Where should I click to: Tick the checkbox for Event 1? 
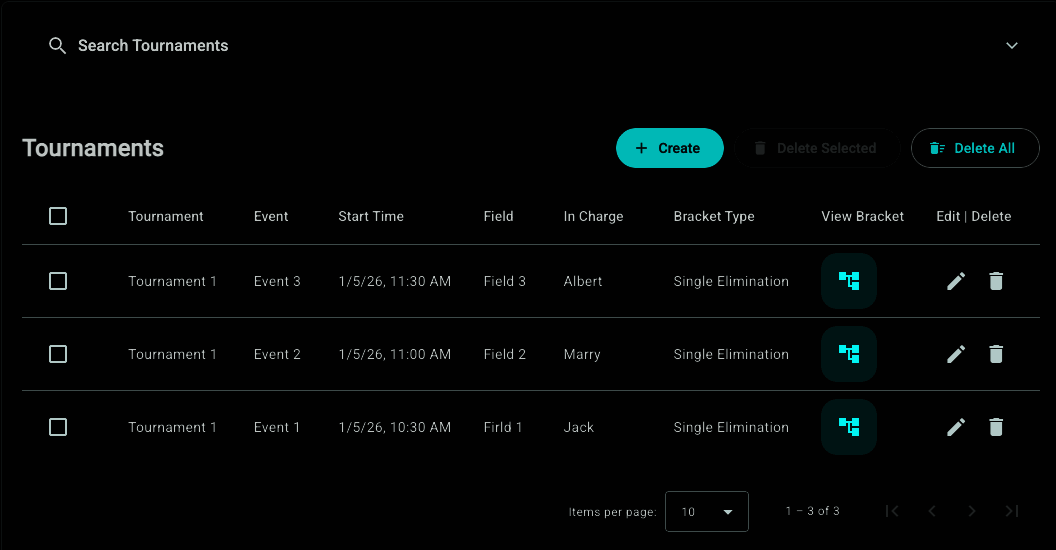(x=58, y=427)
